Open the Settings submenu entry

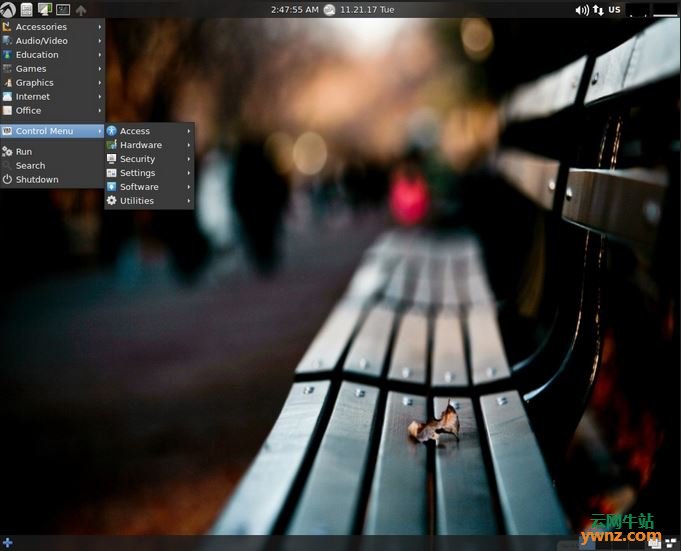[x=149, y=173]
